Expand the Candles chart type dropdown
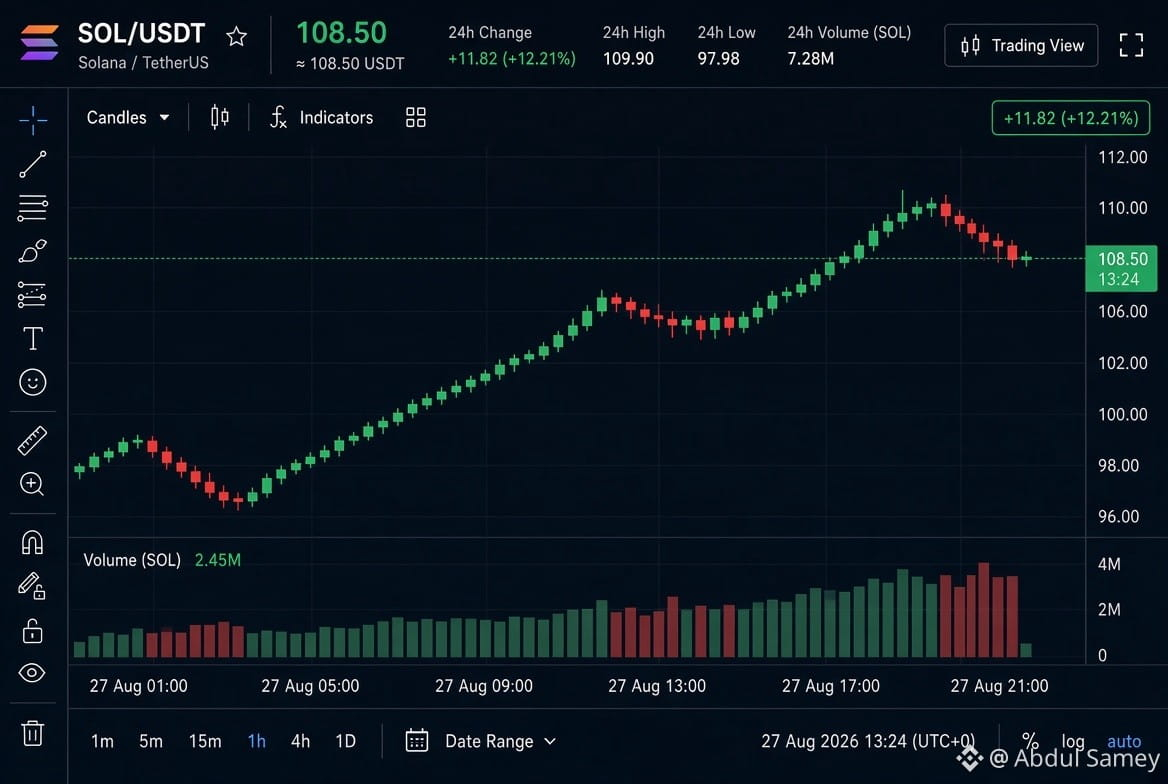 127,118
